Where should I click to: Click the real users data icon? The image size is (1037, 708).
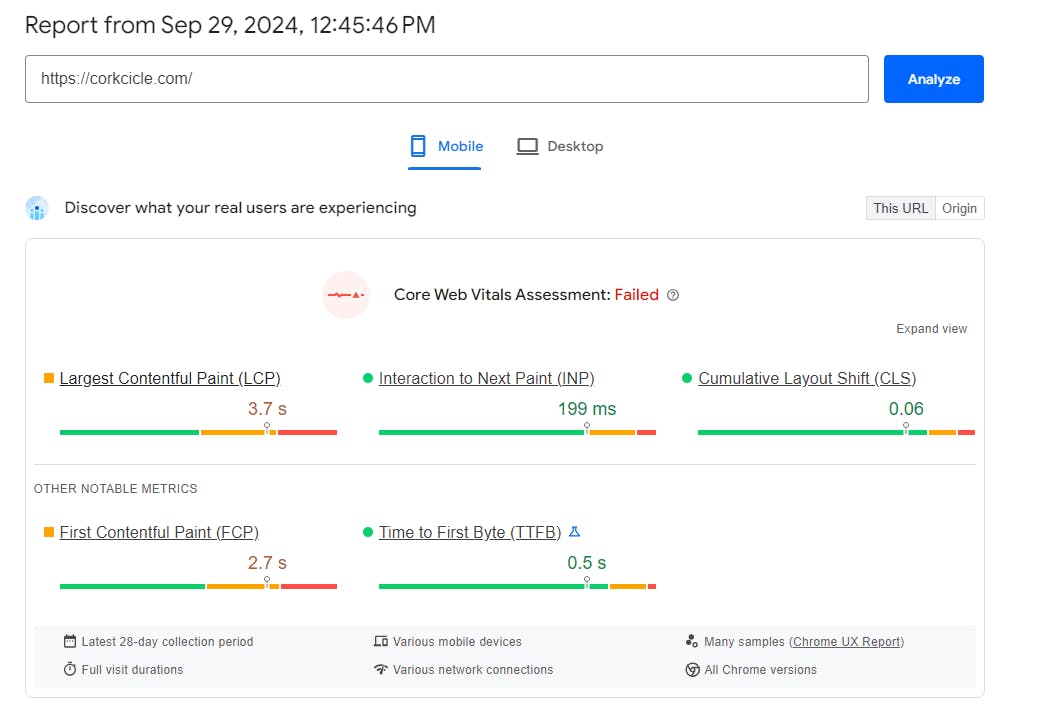tap(37, 208)
